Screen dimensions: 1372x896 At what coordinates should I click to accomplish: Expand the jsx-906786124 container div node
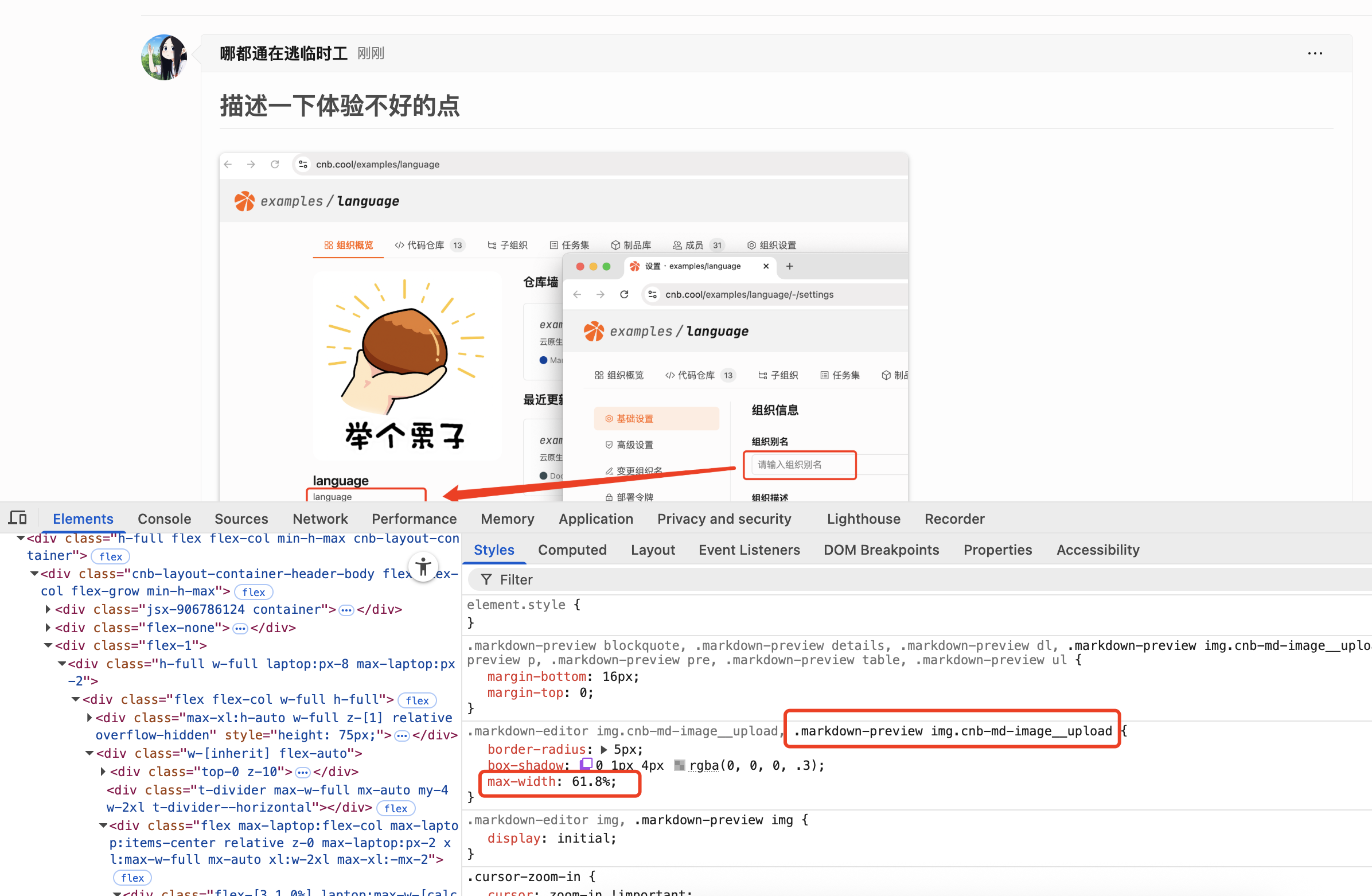pyautogui.click(x=47, y=609)
